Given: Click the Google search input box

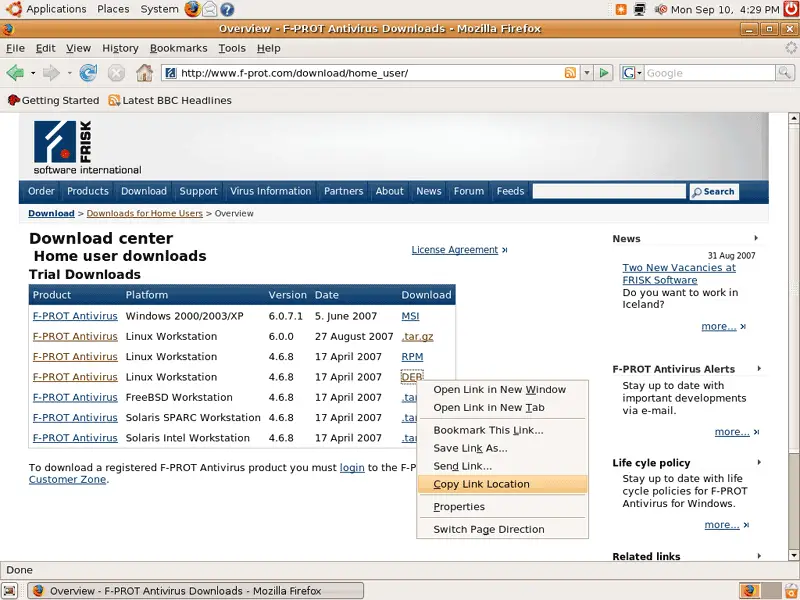Looking at the screenshot, I should (709, 73).
